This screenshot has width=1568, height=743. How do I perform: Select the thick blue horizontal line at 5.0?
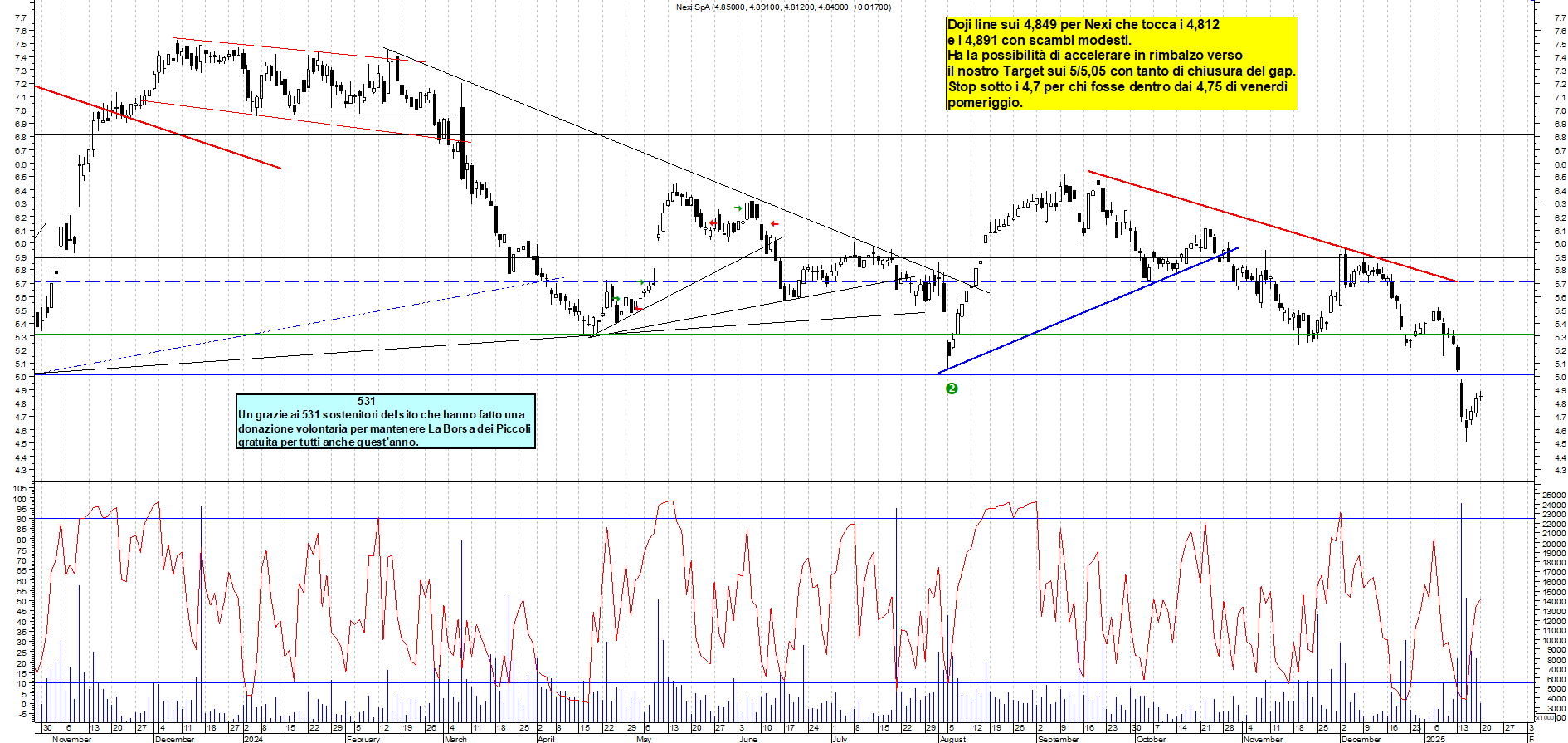tap(784, 374)
